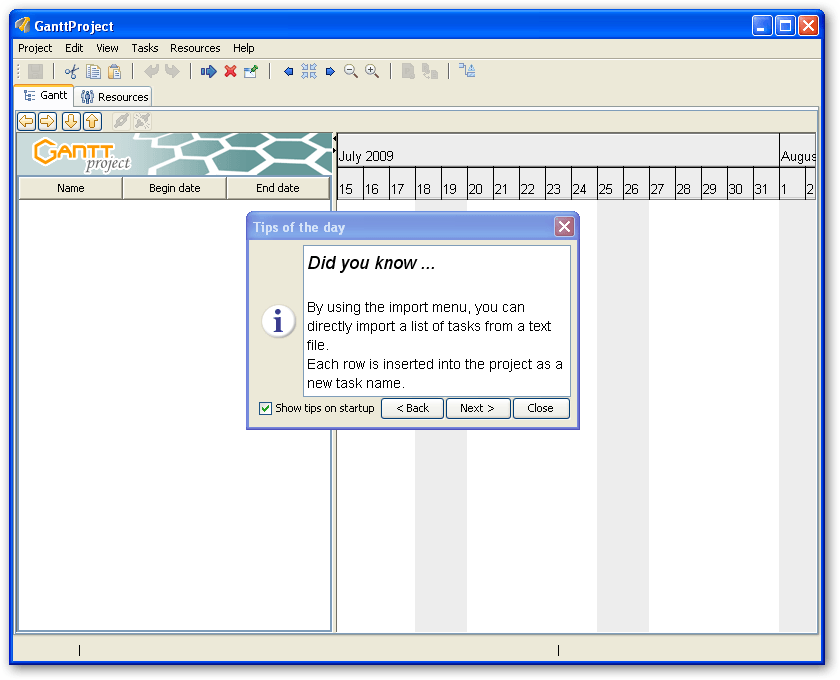The width and height of the screenshot is (840, 680).
Task: Zoom out with the minus magnifier
Action: coord(351,71)
